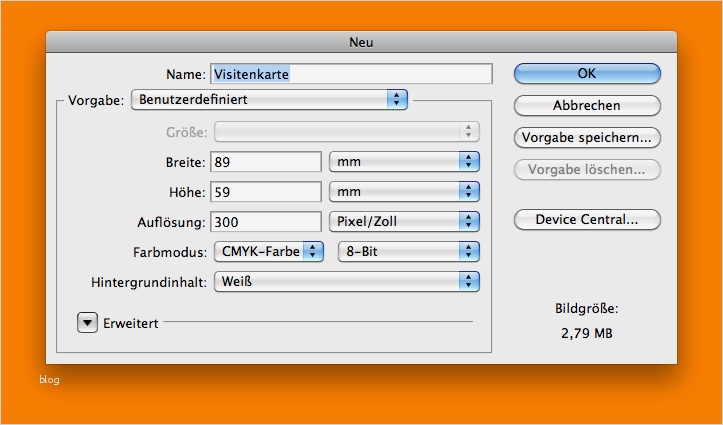Image resolution: width=723 pixels, height=425 pixels.
Task: Open Device Central
Action: (587, 219)
